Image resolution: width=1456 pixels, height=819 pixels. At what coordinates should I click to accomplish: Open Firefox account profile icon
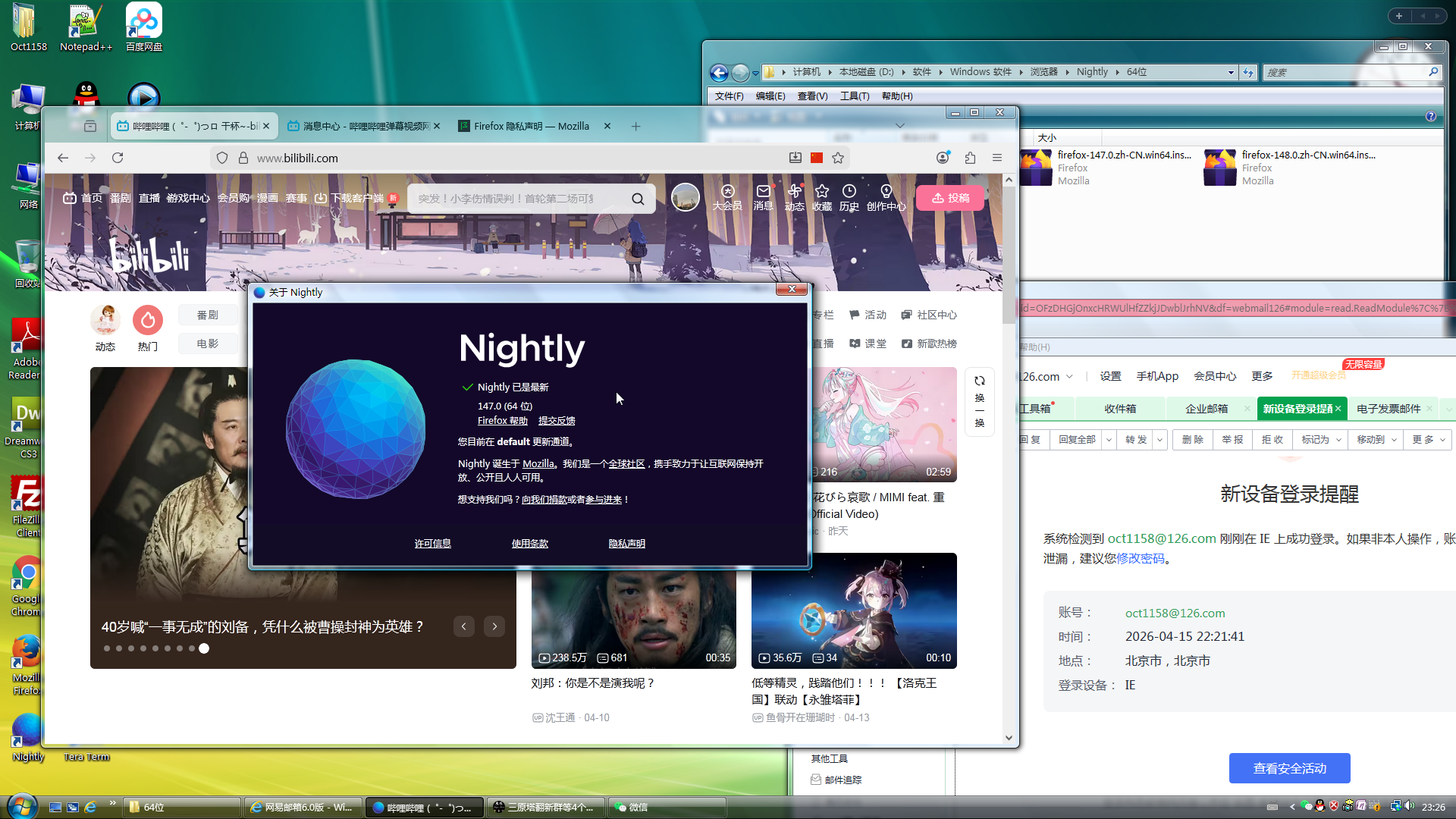(943, 158)
